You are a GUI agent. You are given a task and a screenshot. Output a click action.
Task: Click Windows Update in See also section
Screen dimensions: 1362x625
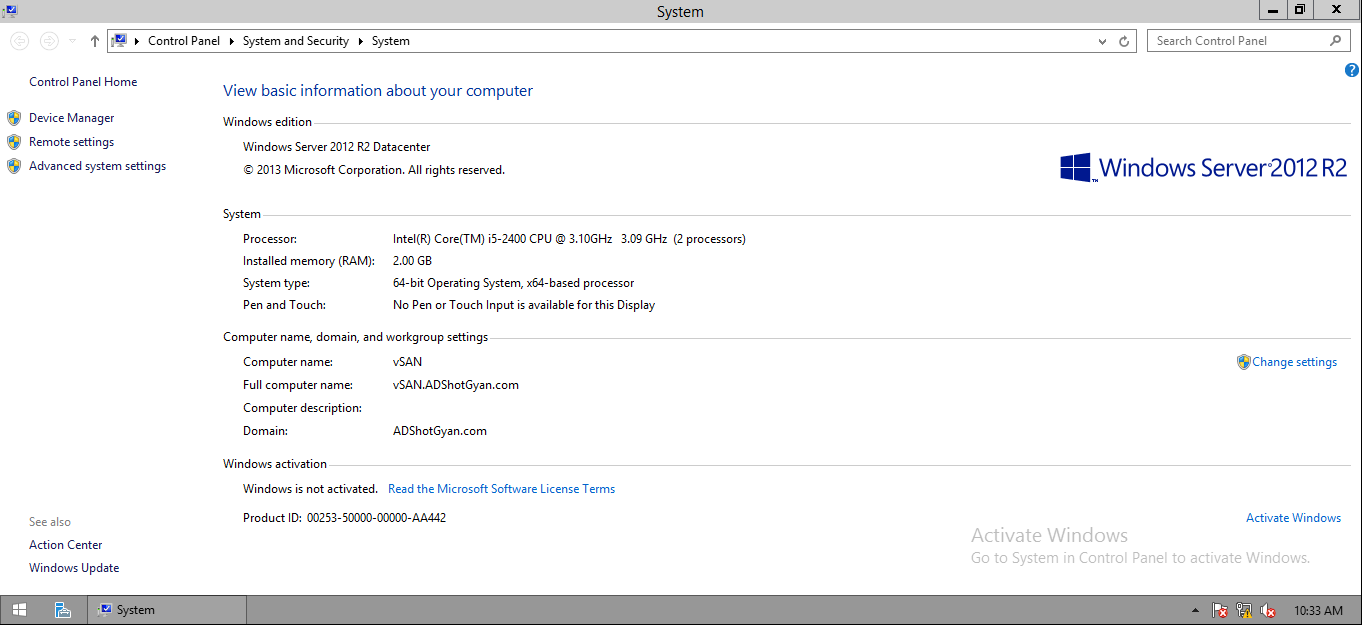point(74,567)
